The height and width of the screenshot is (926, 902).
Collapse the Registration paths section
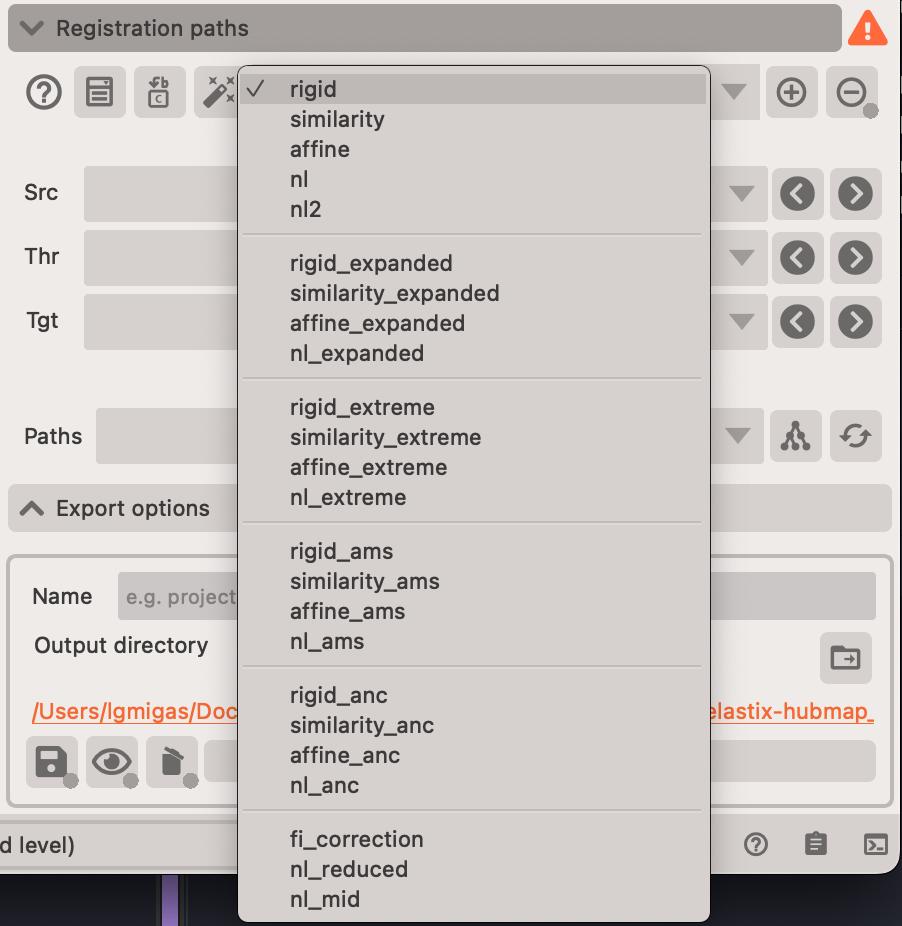click(x=32, y=28)
